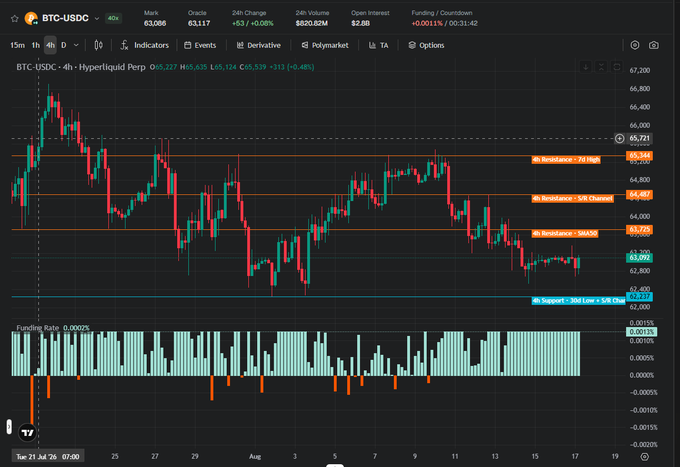Open the Options menu
The width and height of the screenshot is (680, 467).
(x=426, y=45)
